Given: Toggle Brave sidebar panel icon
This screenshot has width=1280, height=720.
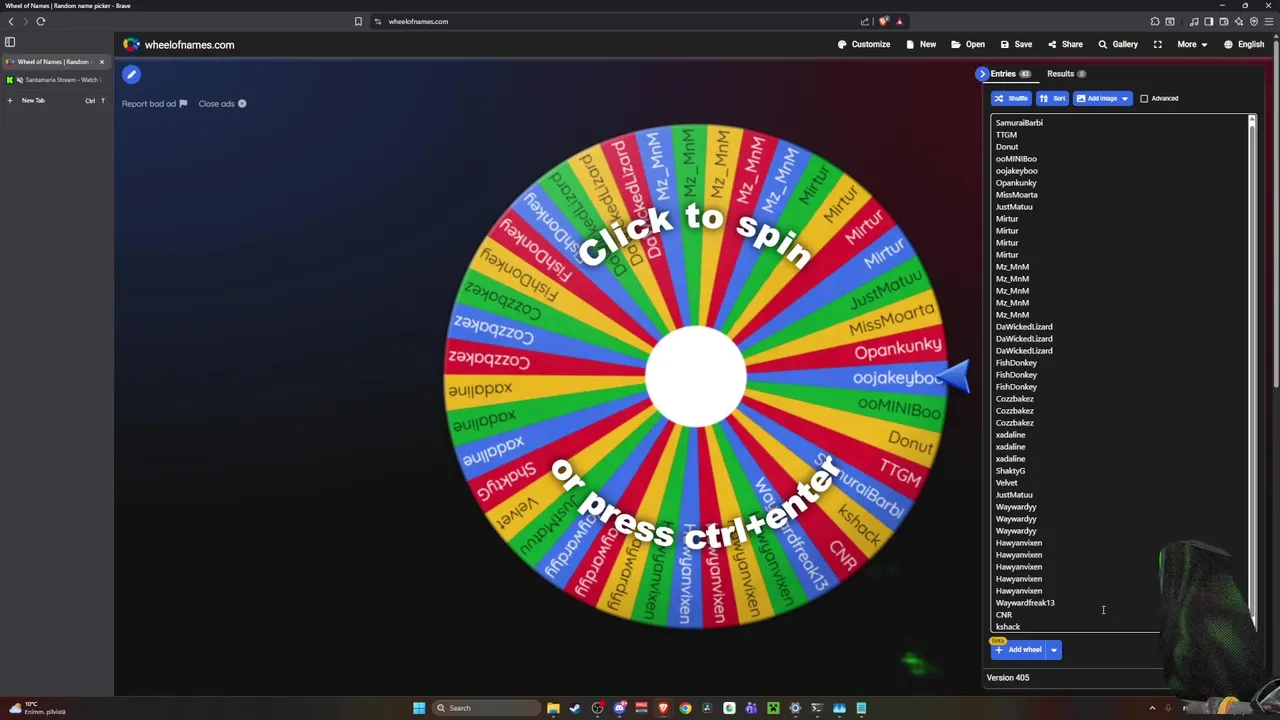Looking at the screenshot, I should (1209, 21).
